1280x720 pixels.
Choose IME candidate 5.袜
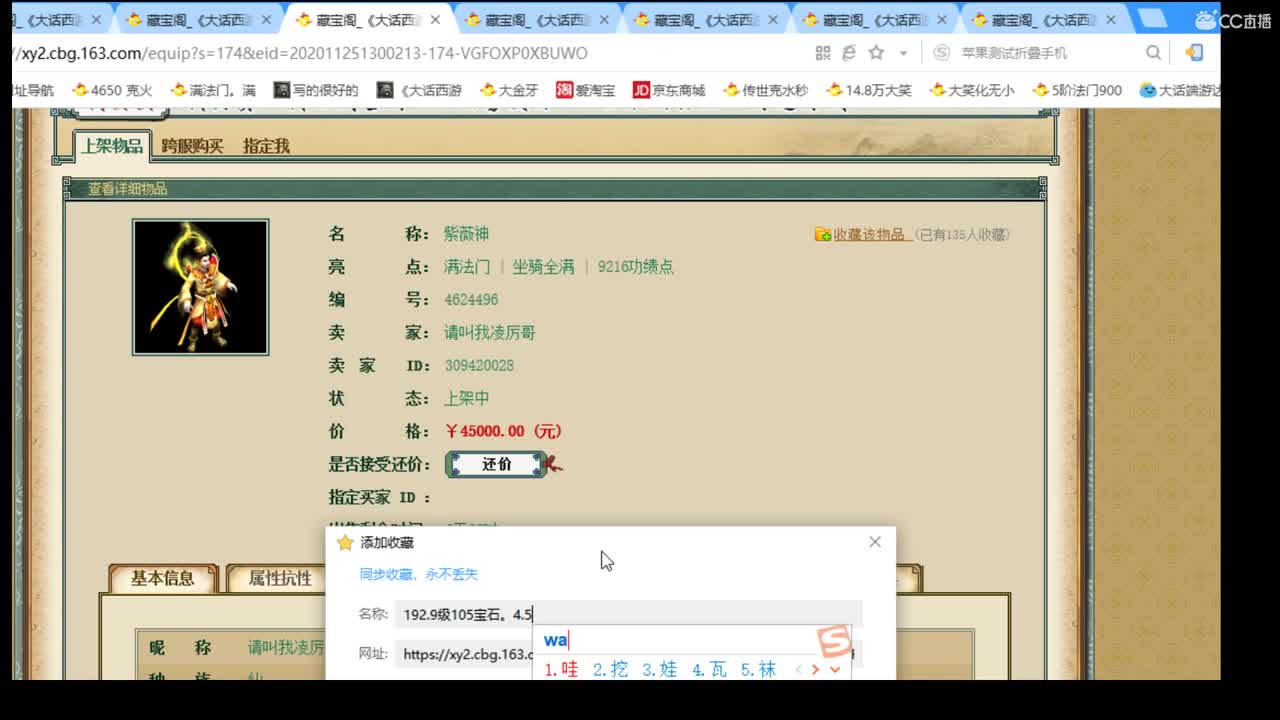[x=758, y=669]
